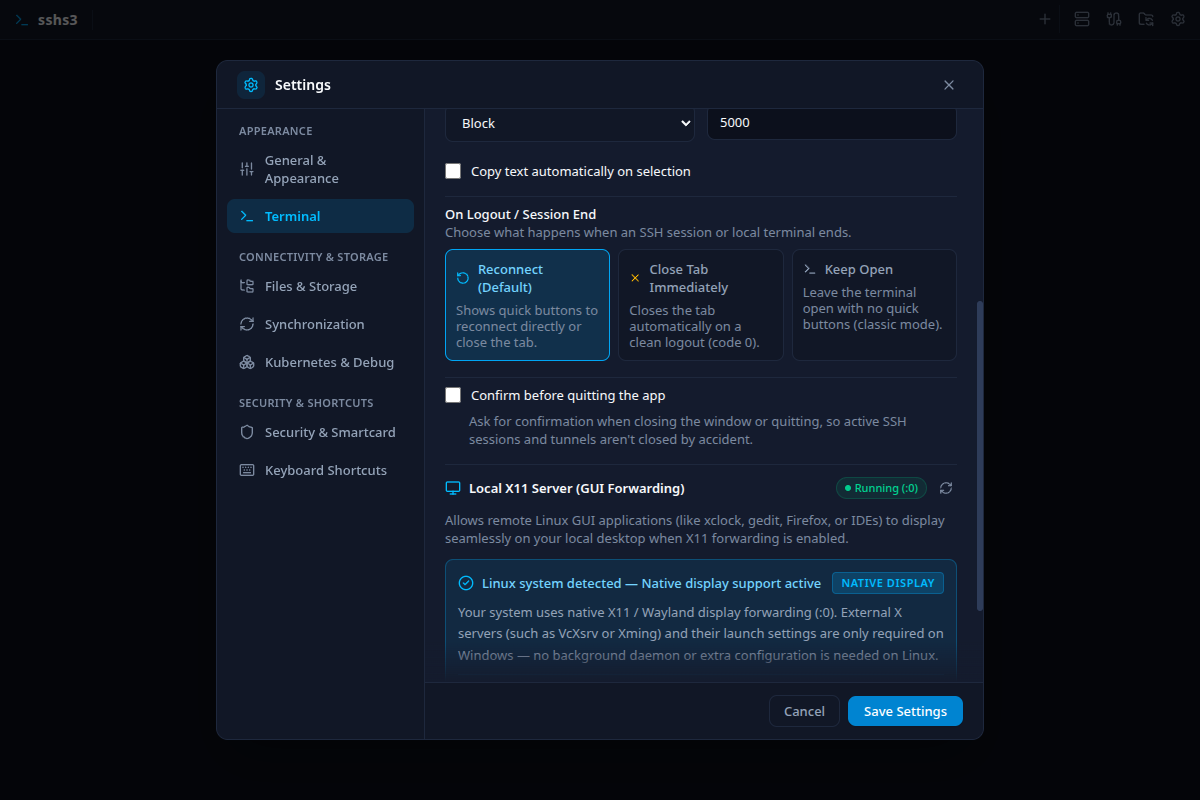Open the folder sync icon in top bar
The image size is (1200, 800).
pyautogui.click(x=1146, y=19)
